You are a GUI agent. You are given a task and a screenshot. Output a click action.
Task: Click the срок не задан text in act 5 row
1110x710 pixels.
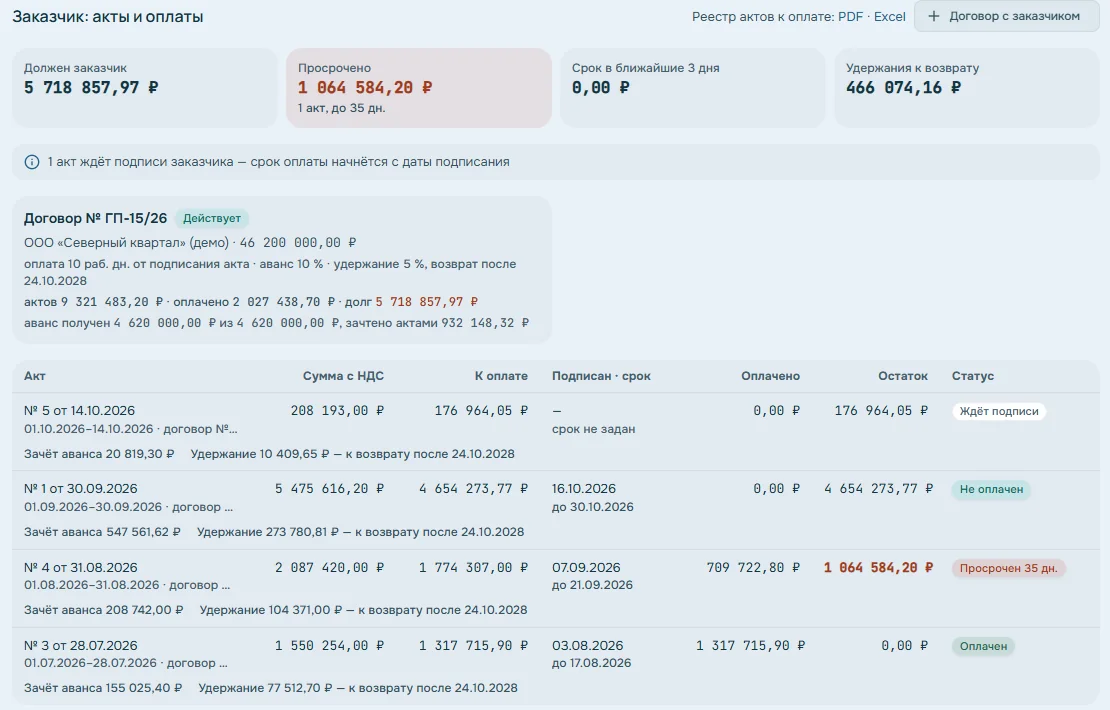pos(593,429)
